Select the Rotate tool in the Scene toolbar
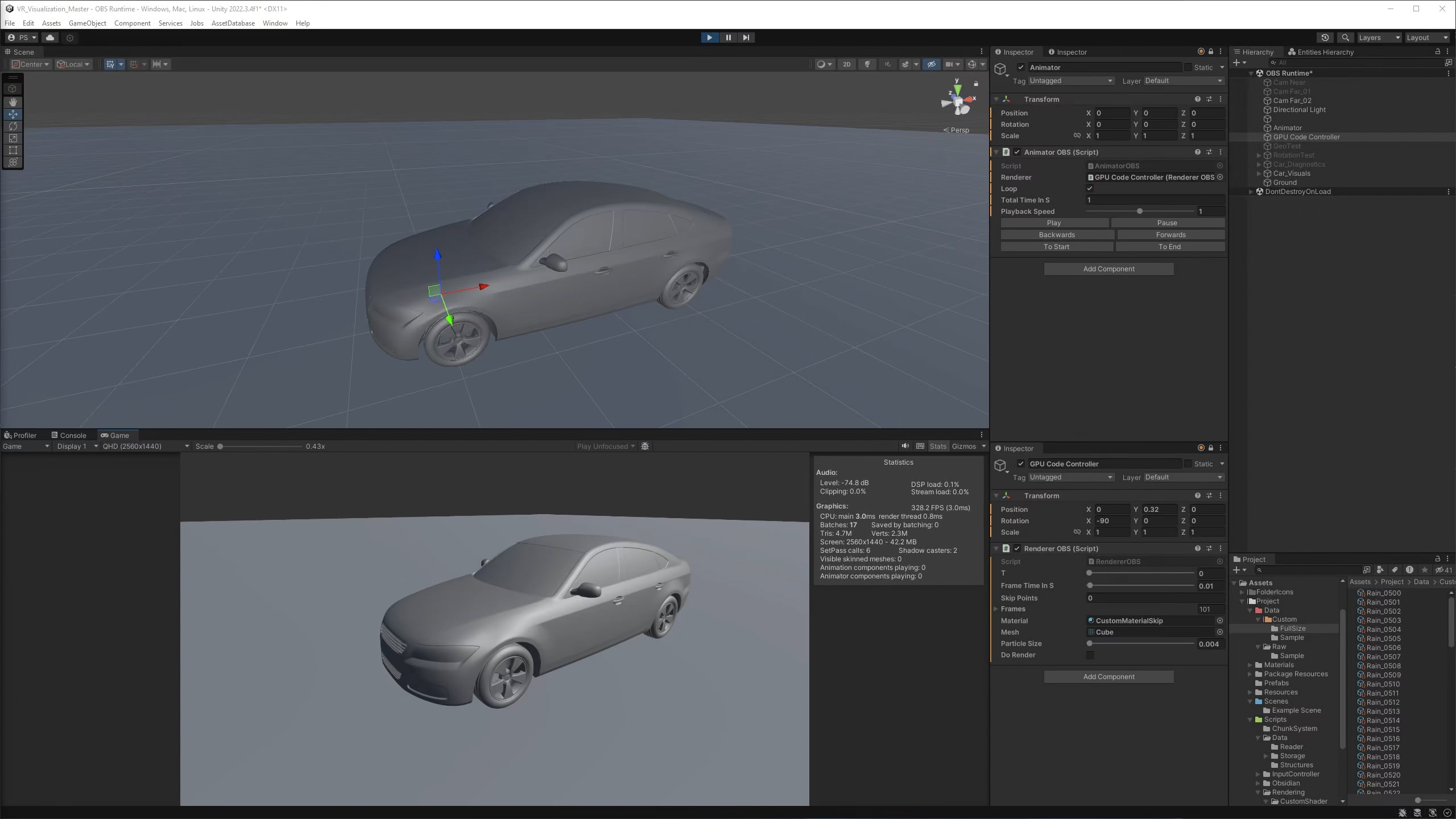1456x819 pixels. [13, 126]
